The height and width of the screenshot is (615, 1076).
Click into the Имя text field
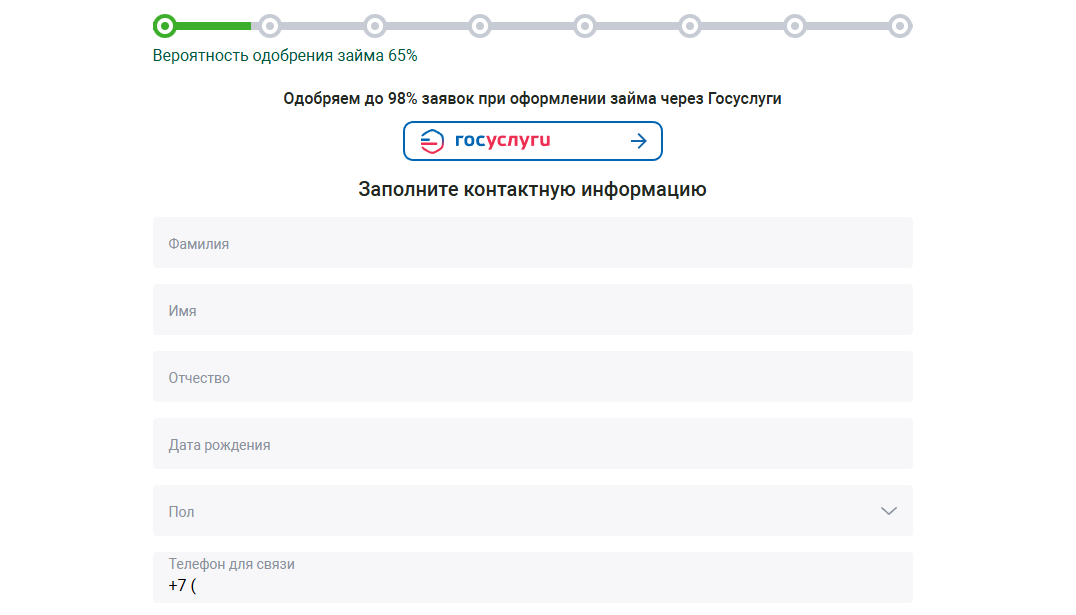[x=532, y=310]
